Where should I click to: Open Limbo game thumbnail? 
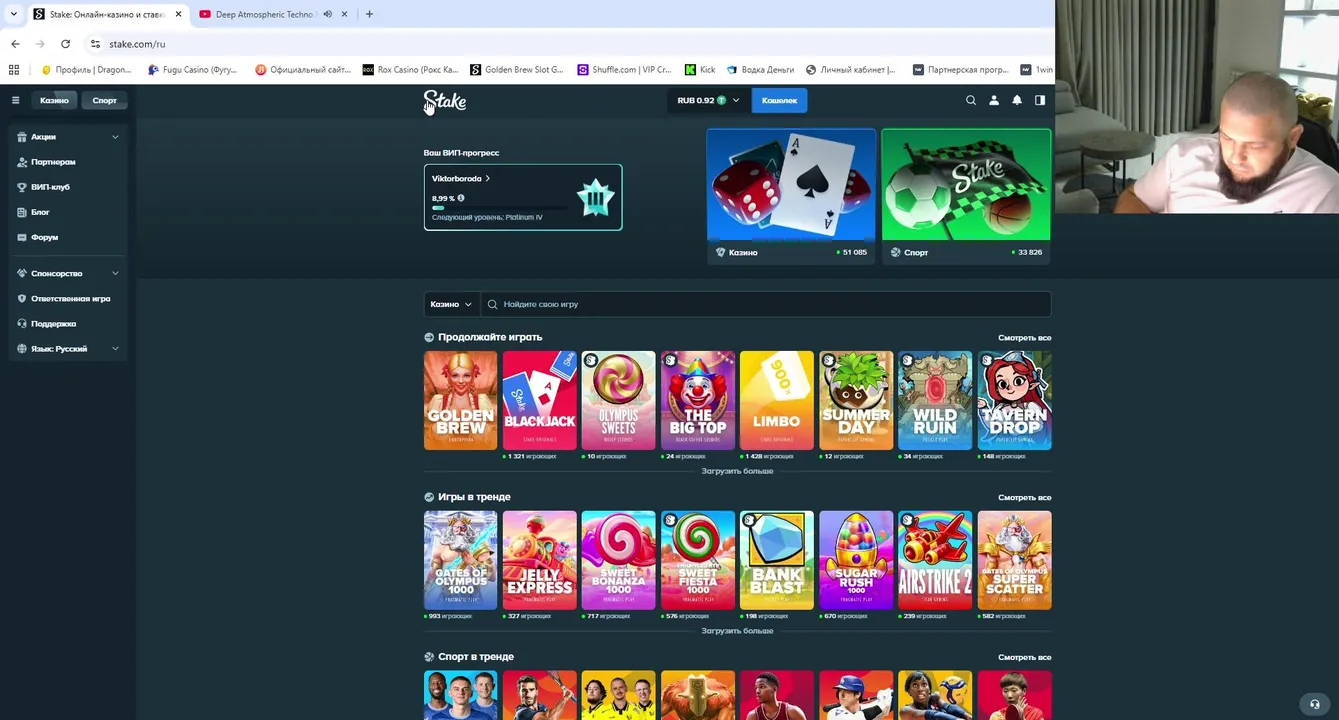776,400
